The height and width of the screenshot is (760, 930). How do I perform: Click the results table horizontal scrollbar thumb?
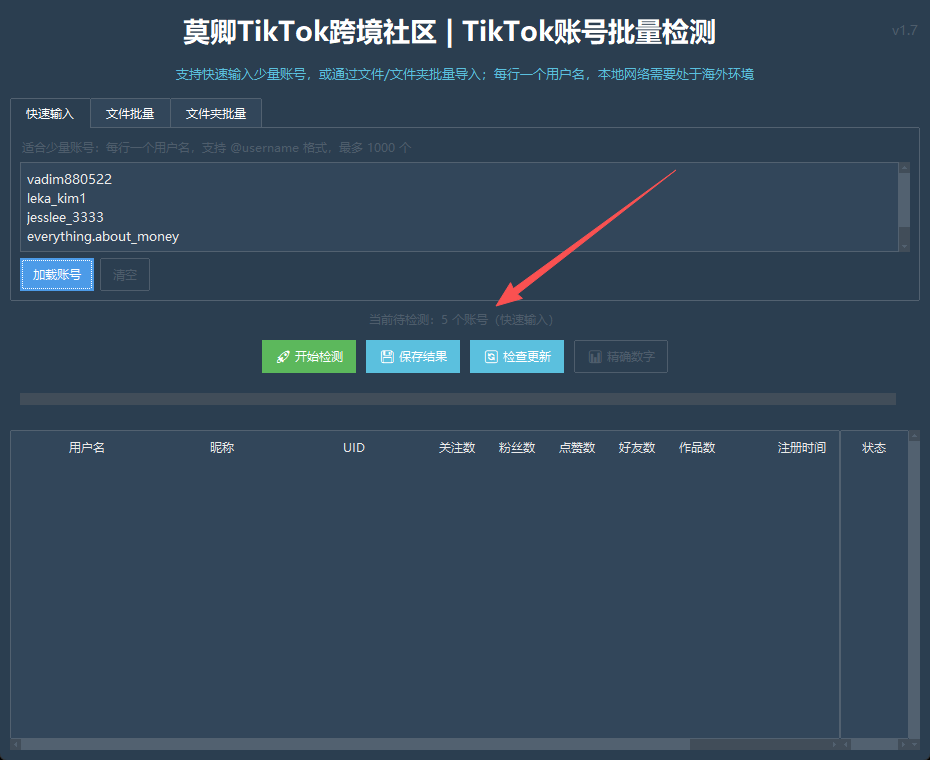pyautogui.click(x=355, y=744)
